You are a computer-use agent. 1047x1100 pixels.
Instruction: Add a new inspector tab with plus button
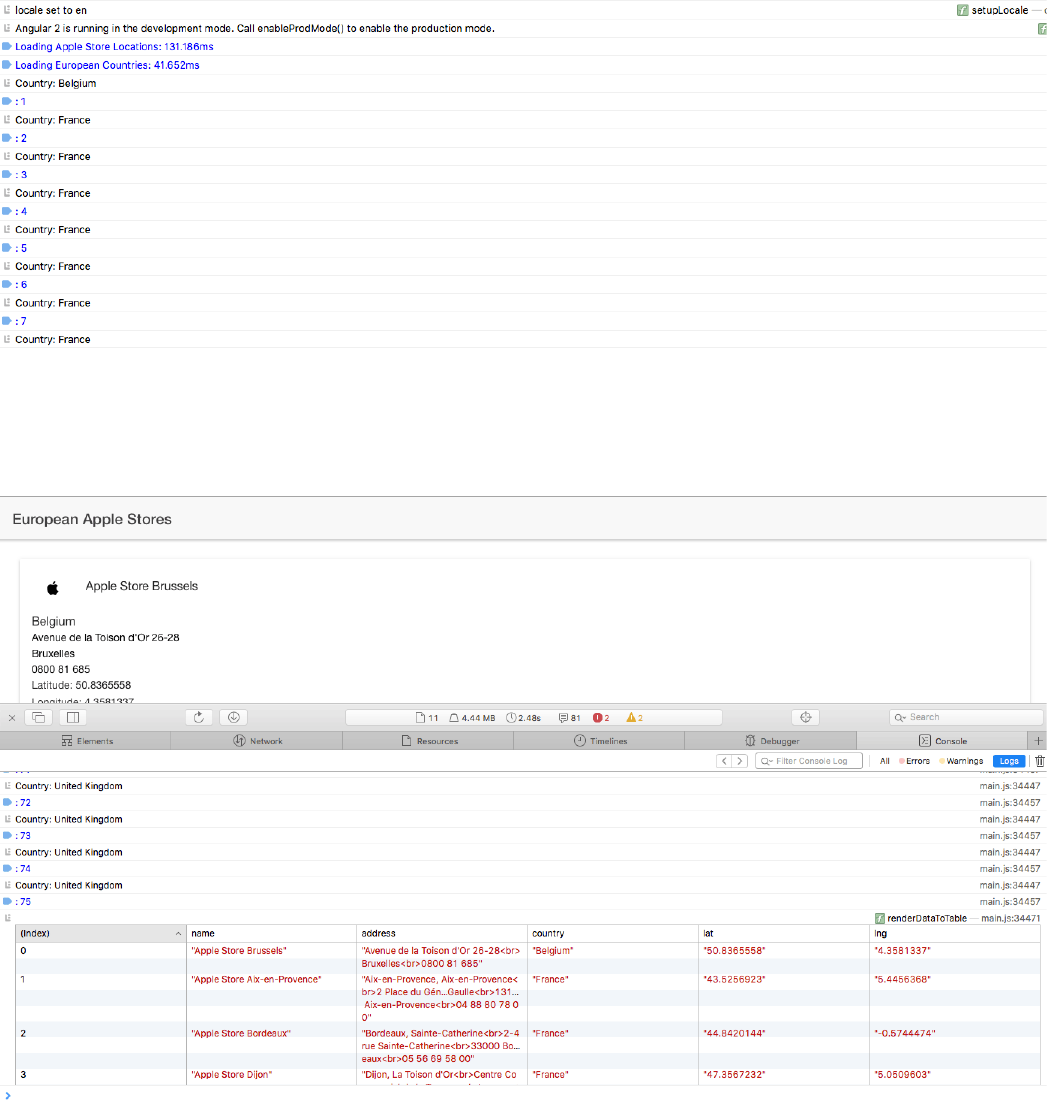pos(1038,741)
